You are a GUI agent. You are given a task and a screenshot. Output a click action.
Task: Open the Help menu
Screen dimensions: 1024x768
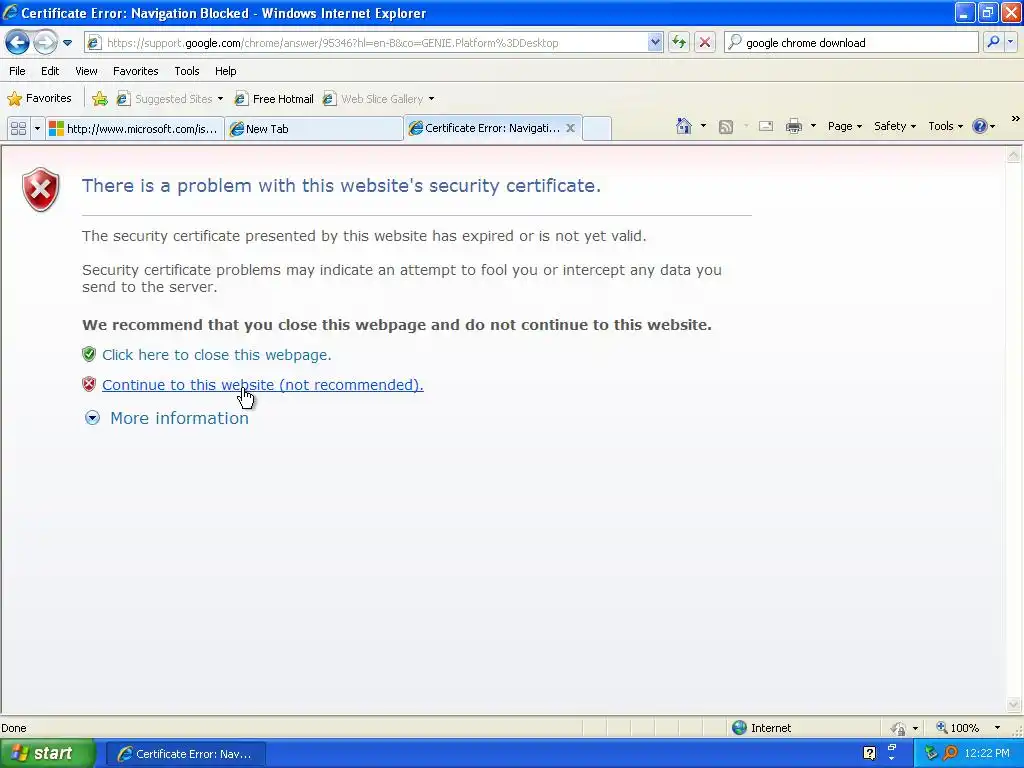point(225,71)
